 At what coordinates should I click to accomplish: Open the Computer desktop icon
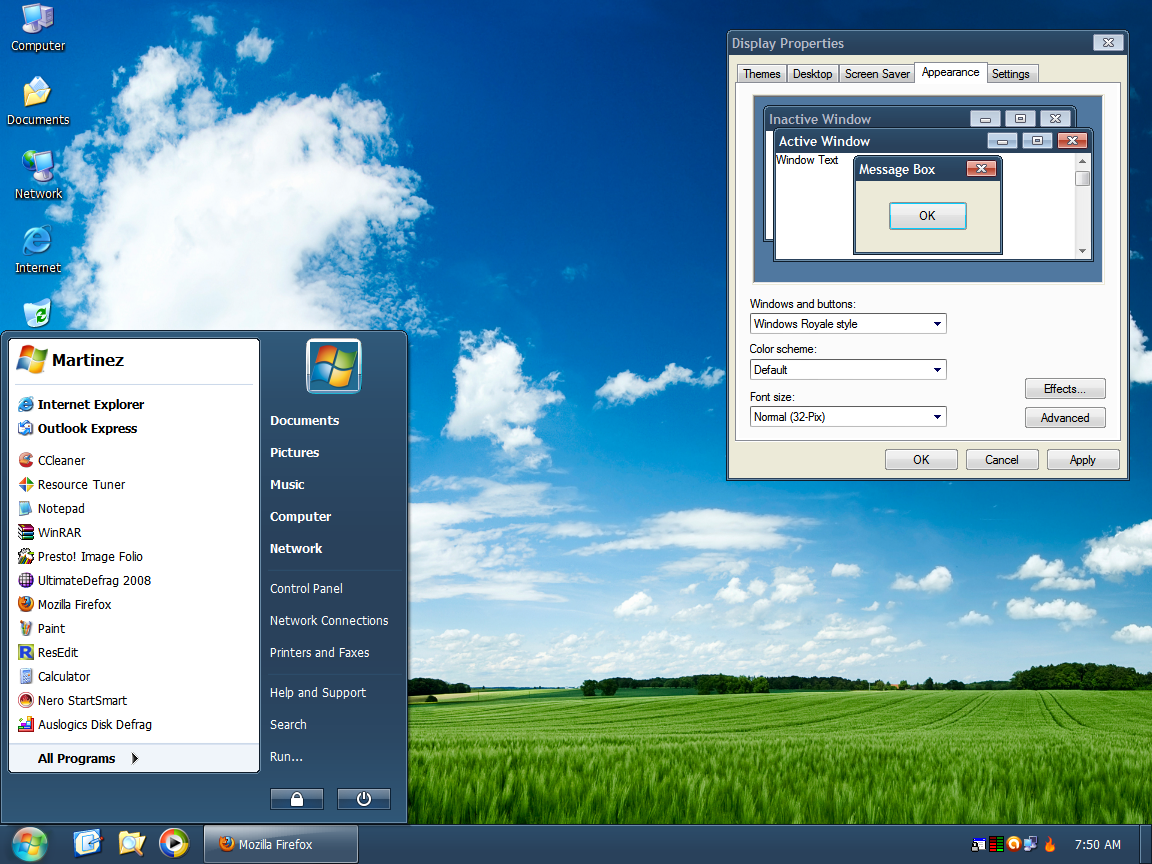click(38, 18)
